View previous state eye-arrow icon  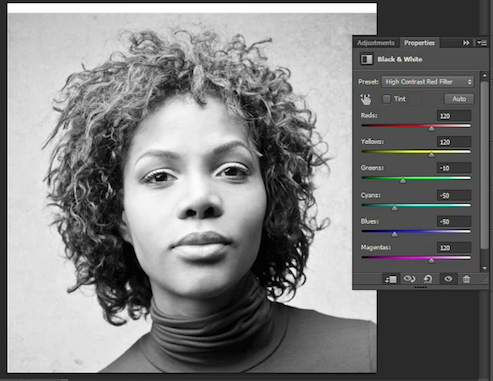pyautogui.click(x=409, y=279)
